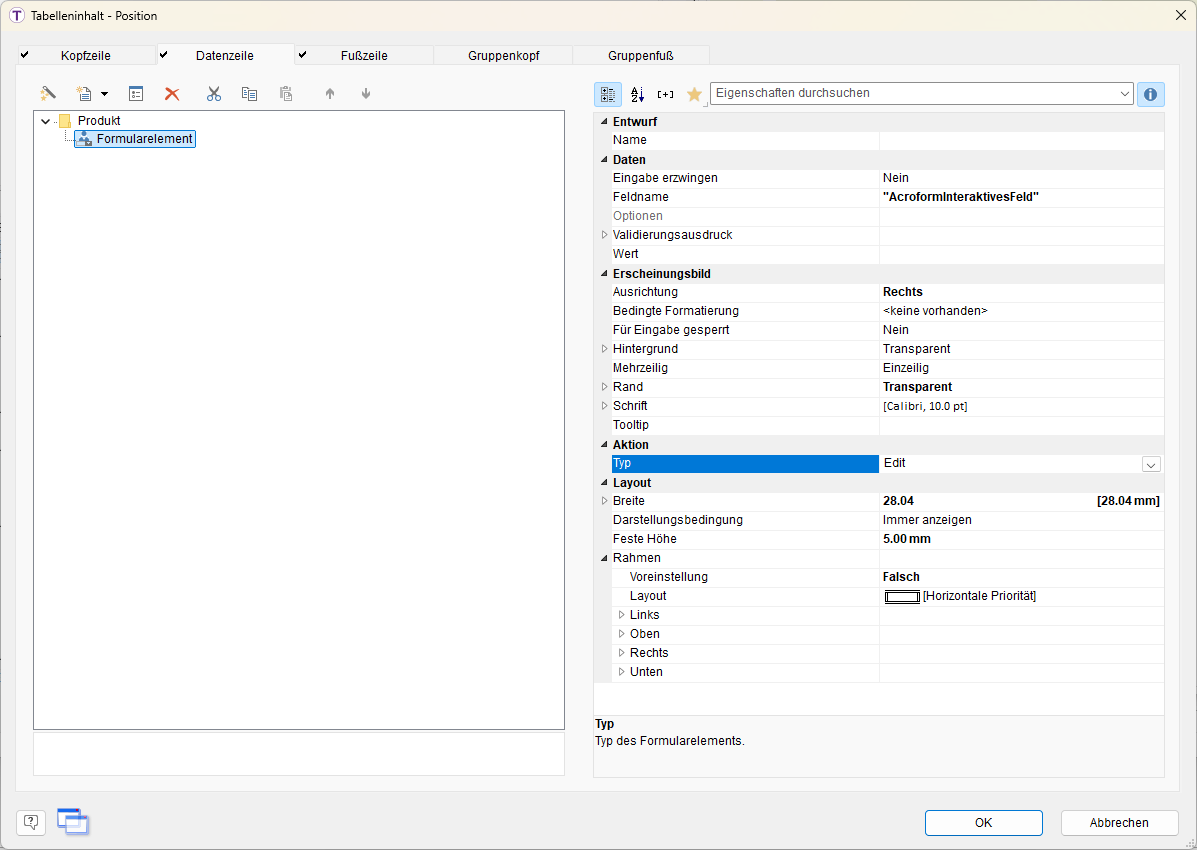Collapse the Erscheinungsbild section
1197x850 pixels.
tap(604, 273)
